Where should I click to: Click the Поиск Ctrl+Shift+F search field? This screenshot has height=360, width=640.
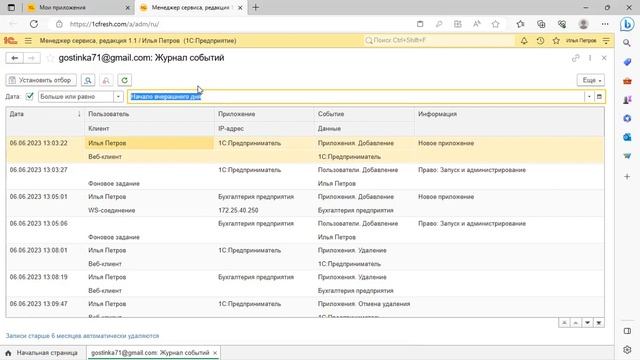(x=439, y=40)
